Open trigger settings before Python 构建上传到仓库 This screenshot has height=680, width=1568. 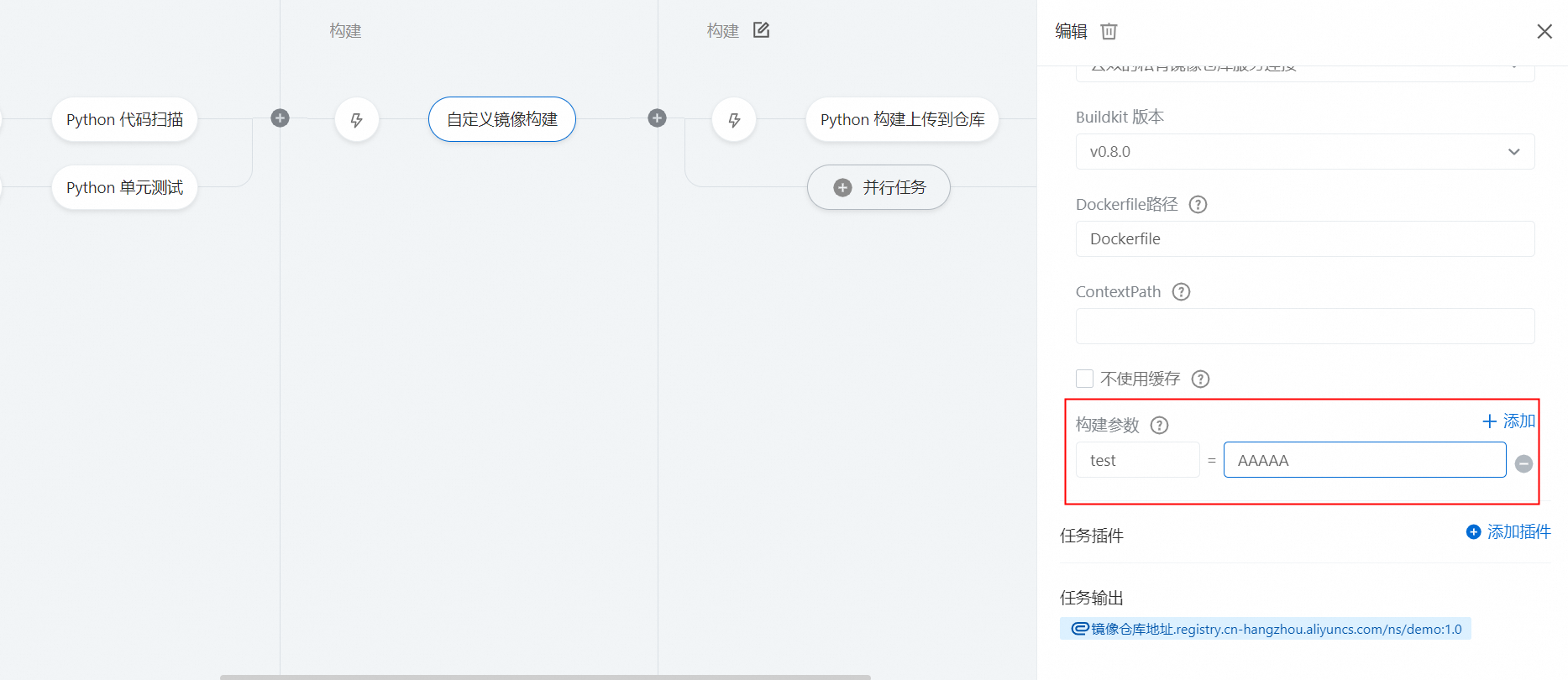pos(734,119)
